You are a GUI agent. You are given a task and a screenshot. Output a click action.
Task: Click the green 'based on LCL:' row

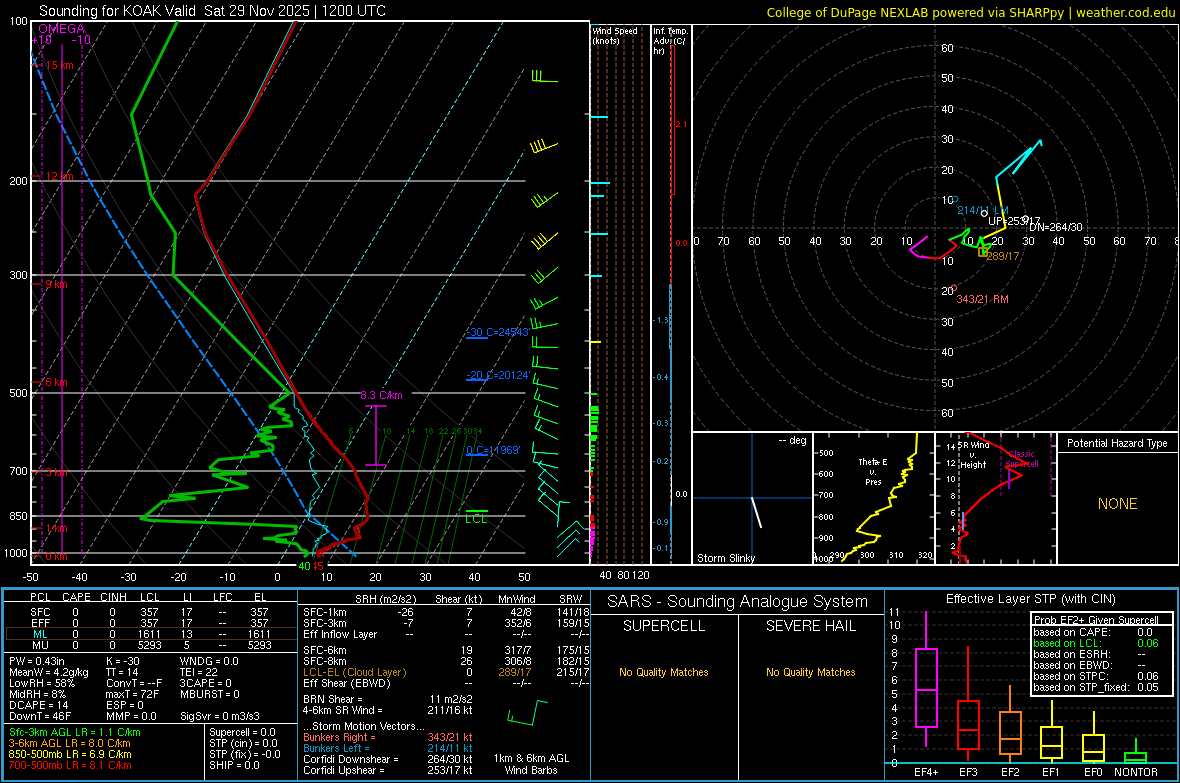1096,643
